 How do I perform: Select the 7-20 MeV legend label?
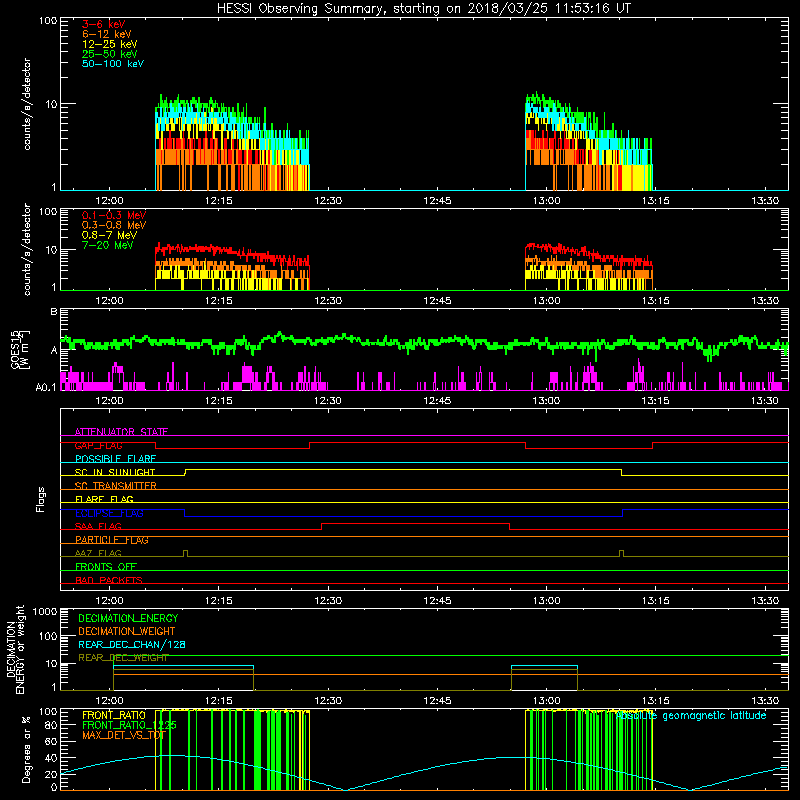point(107,245)
